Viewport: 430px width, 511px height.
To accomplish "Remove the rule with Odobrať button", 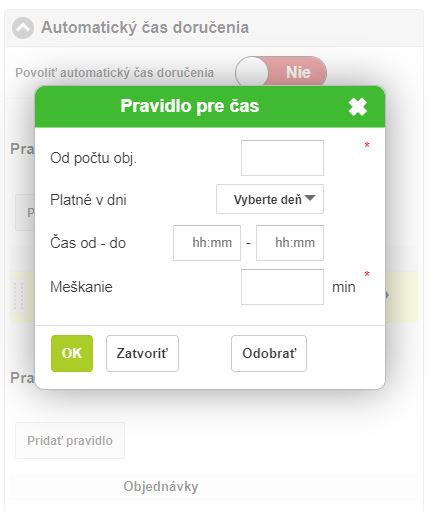I will tap(269, 353).
